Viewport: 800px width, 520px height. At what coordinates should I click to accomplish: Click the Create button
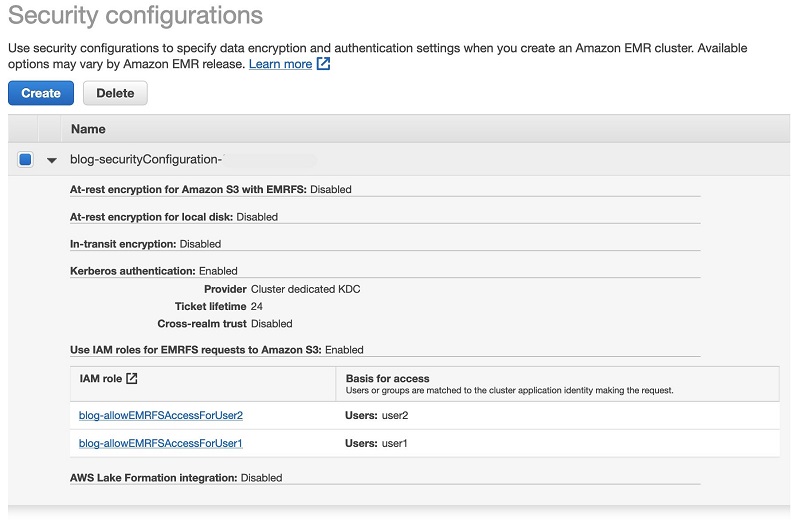click(41, 93)
